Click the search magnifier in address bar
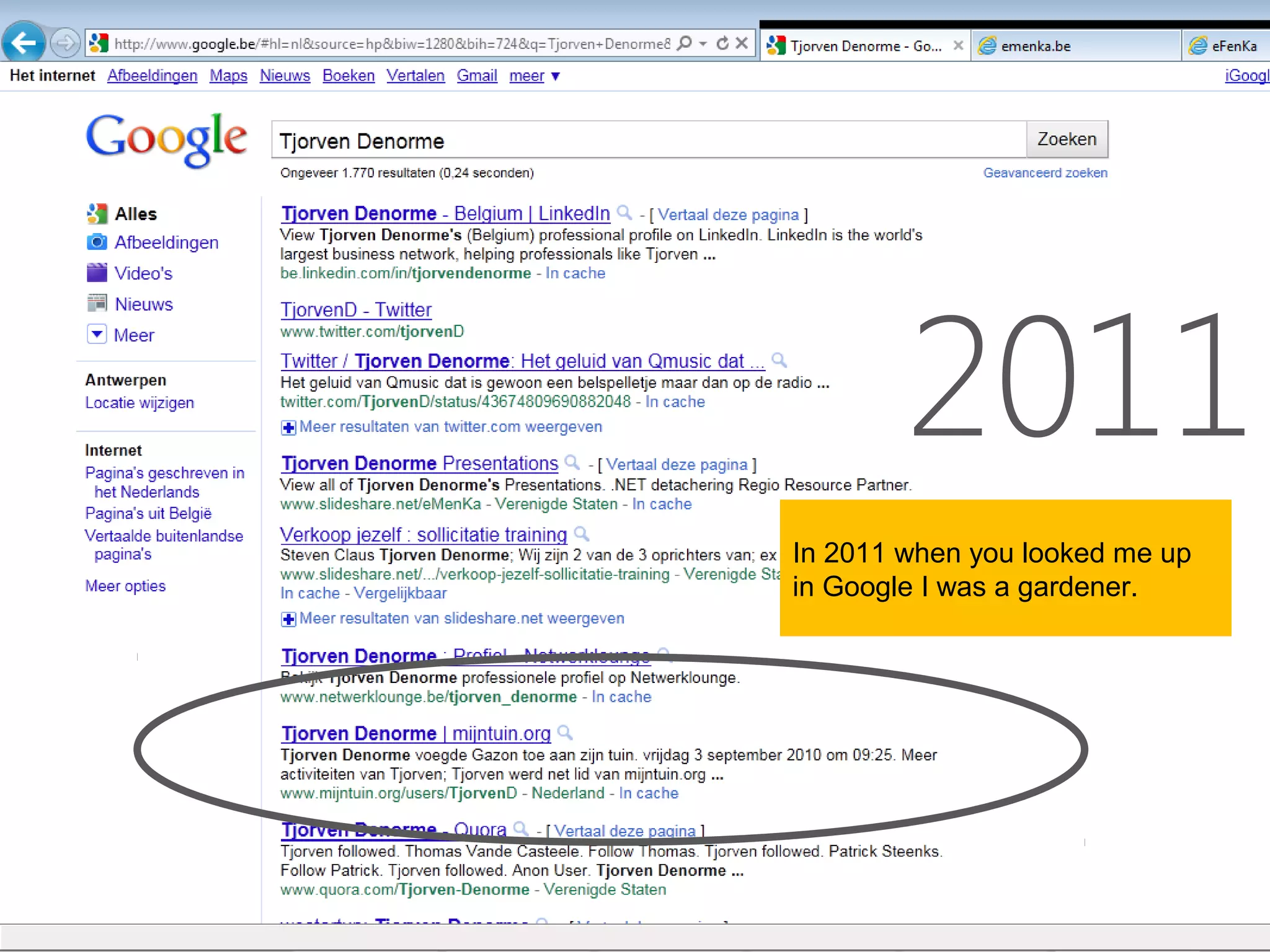This screenshot has height=952, width=1270. tap(684, 43)
